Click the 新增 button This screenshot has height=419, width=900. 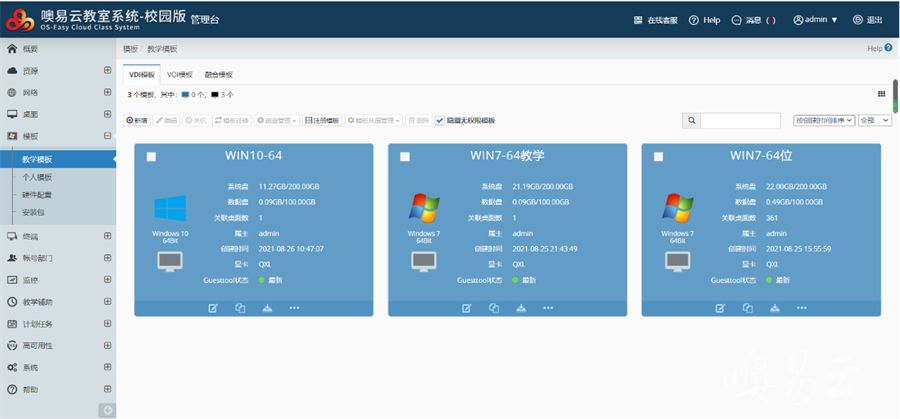137,120
